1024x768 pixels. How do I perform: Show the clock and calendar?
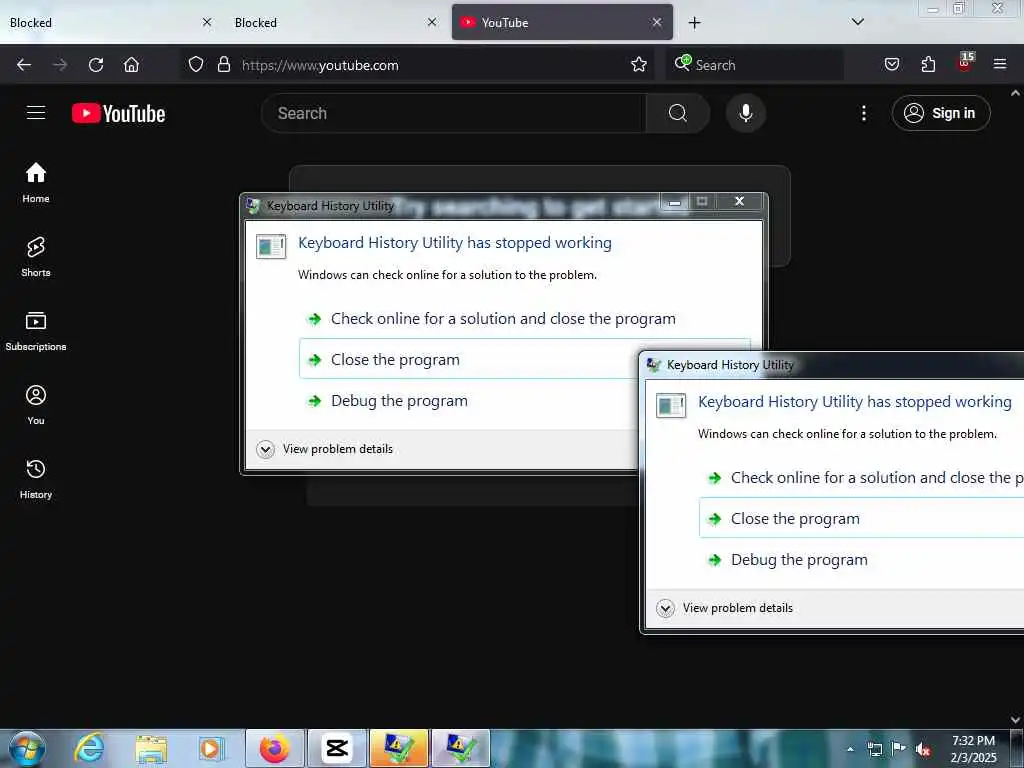[973, 749]
